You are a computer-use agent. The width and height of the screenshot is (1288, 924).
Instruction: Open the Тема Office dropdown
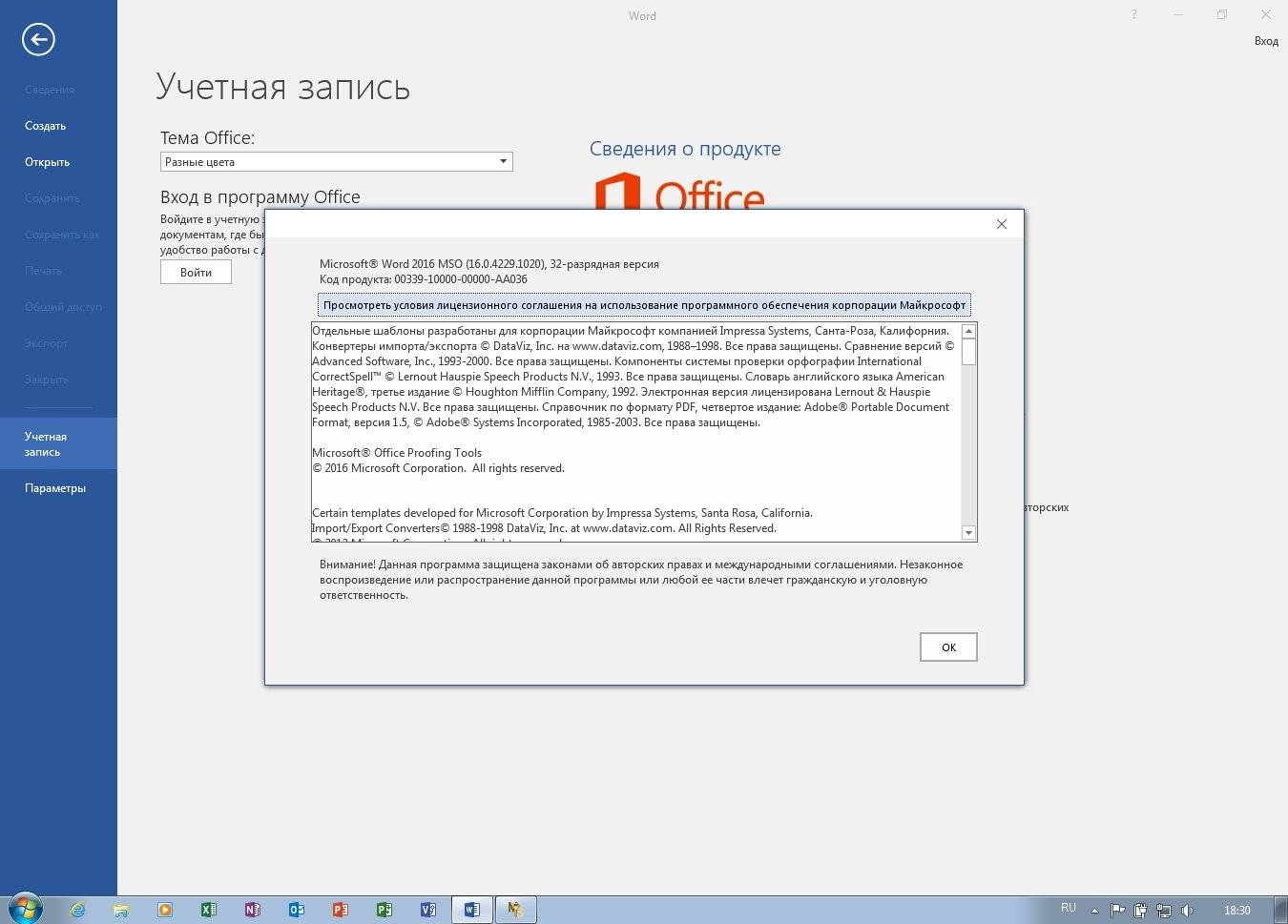click(336, 162)
